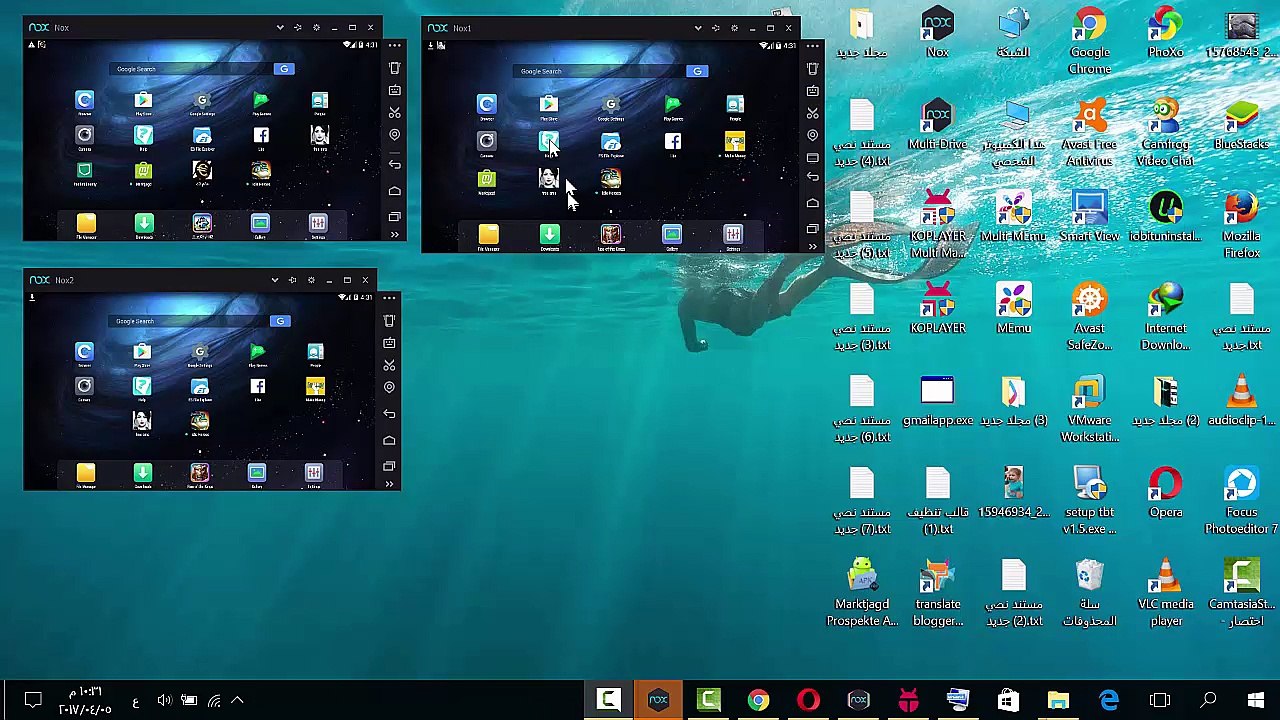Open system settings gear in Nox title bar

(x=316, y=28)
